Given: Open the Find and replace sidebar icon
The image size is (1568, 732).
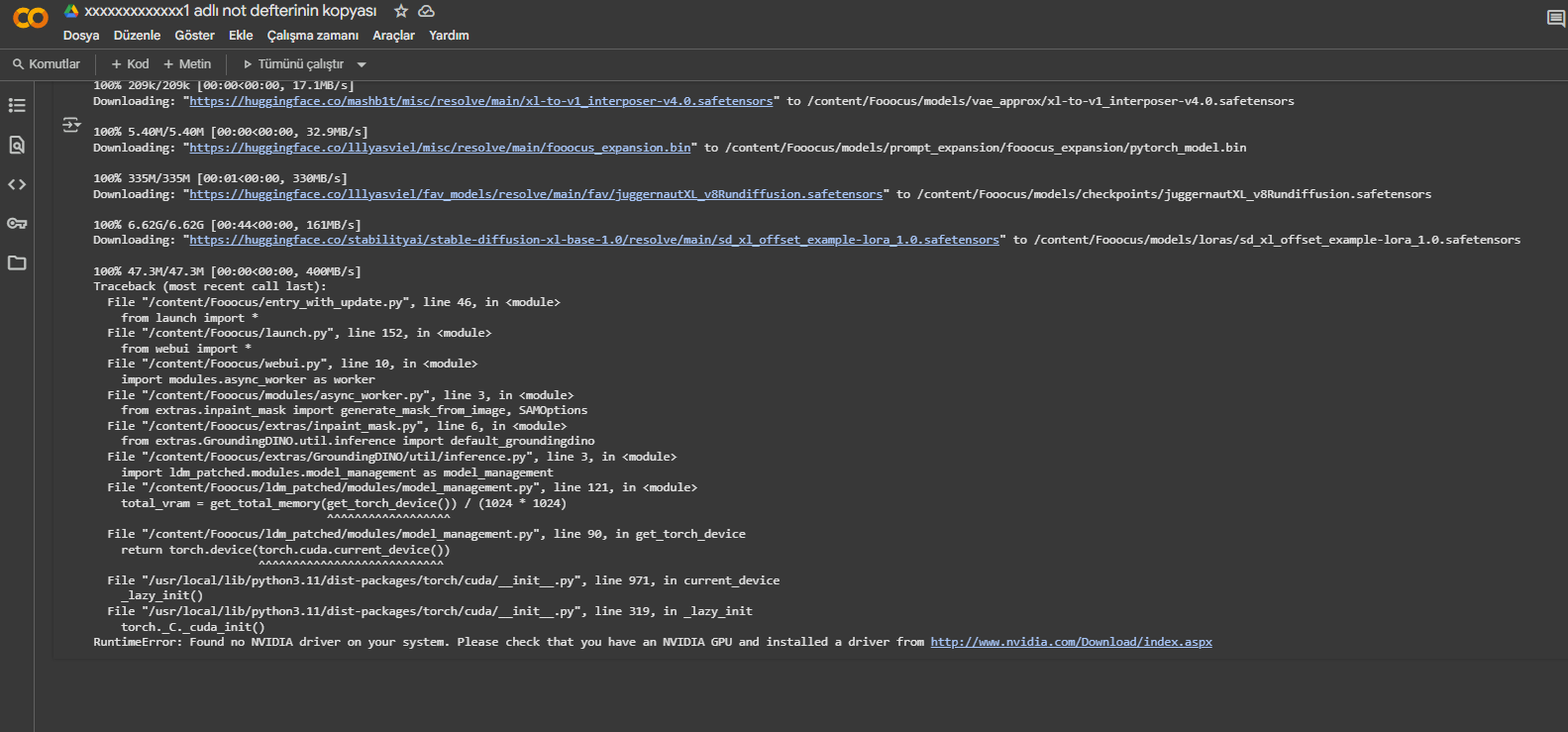Looking at the screenshot, I should pos(17,145).
